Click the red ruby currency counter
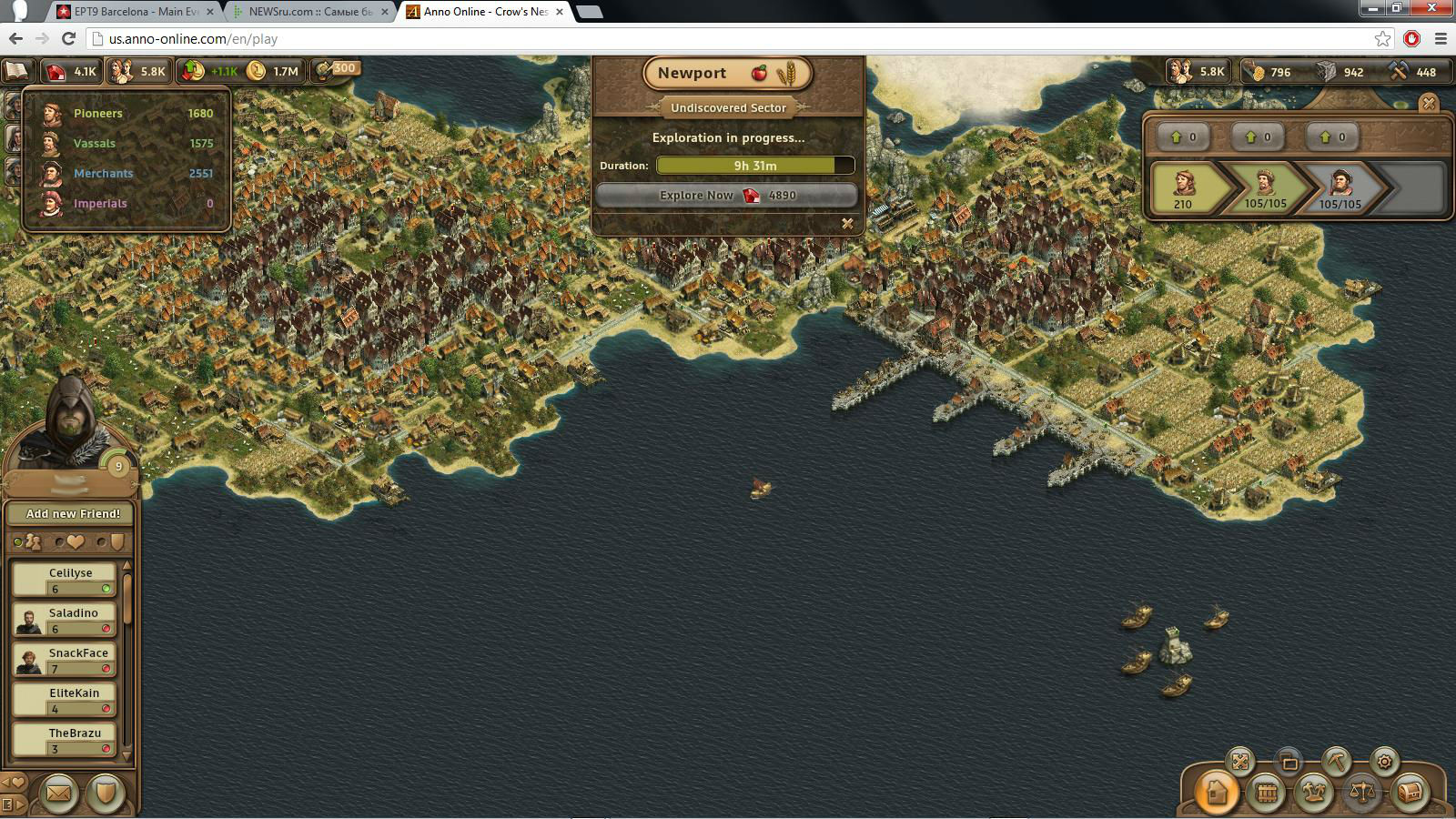Image resolution: width=1456 pixels, height=819 pixels. 72,71
